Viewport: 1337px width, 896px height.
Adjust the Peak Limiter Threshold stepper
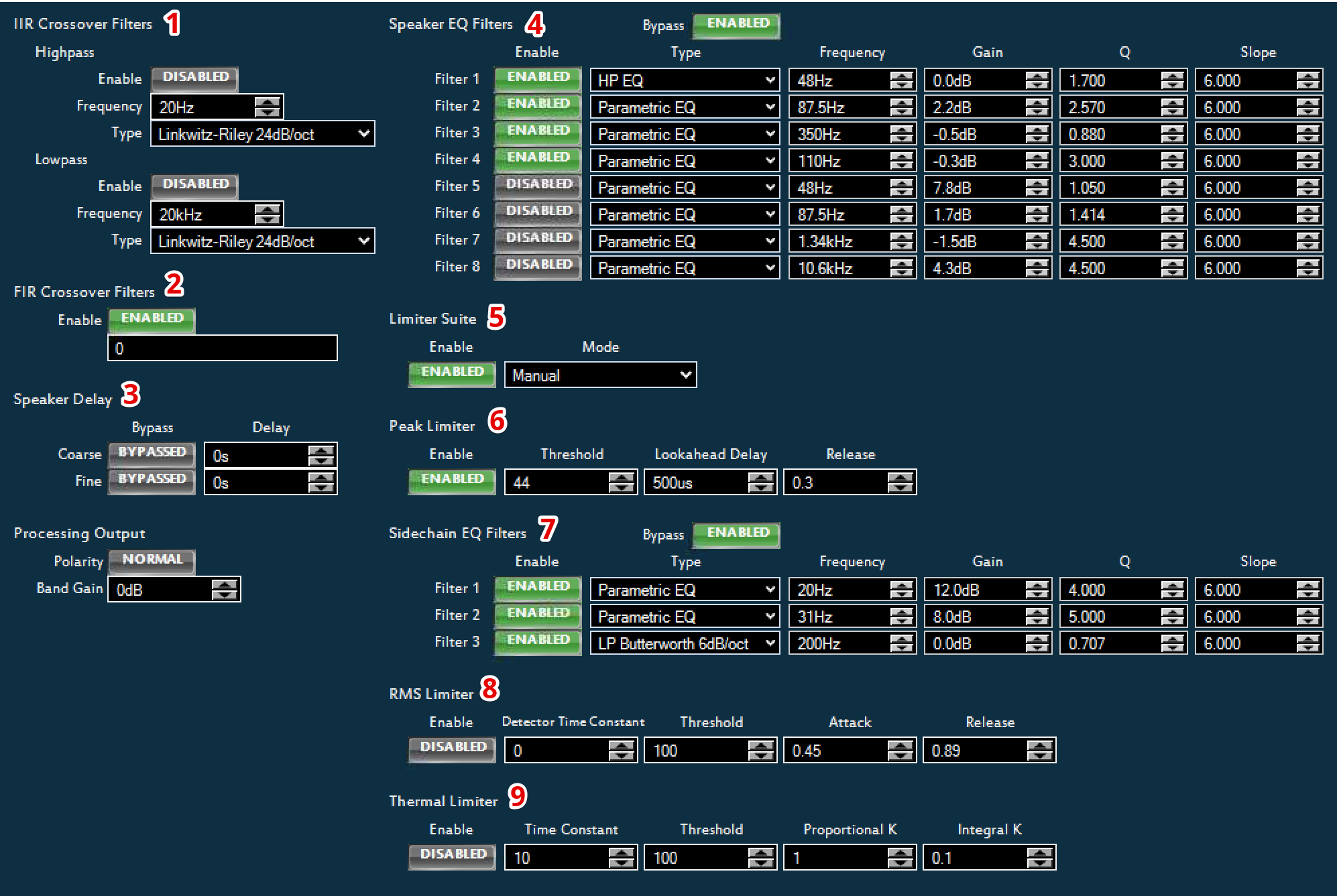621,482
